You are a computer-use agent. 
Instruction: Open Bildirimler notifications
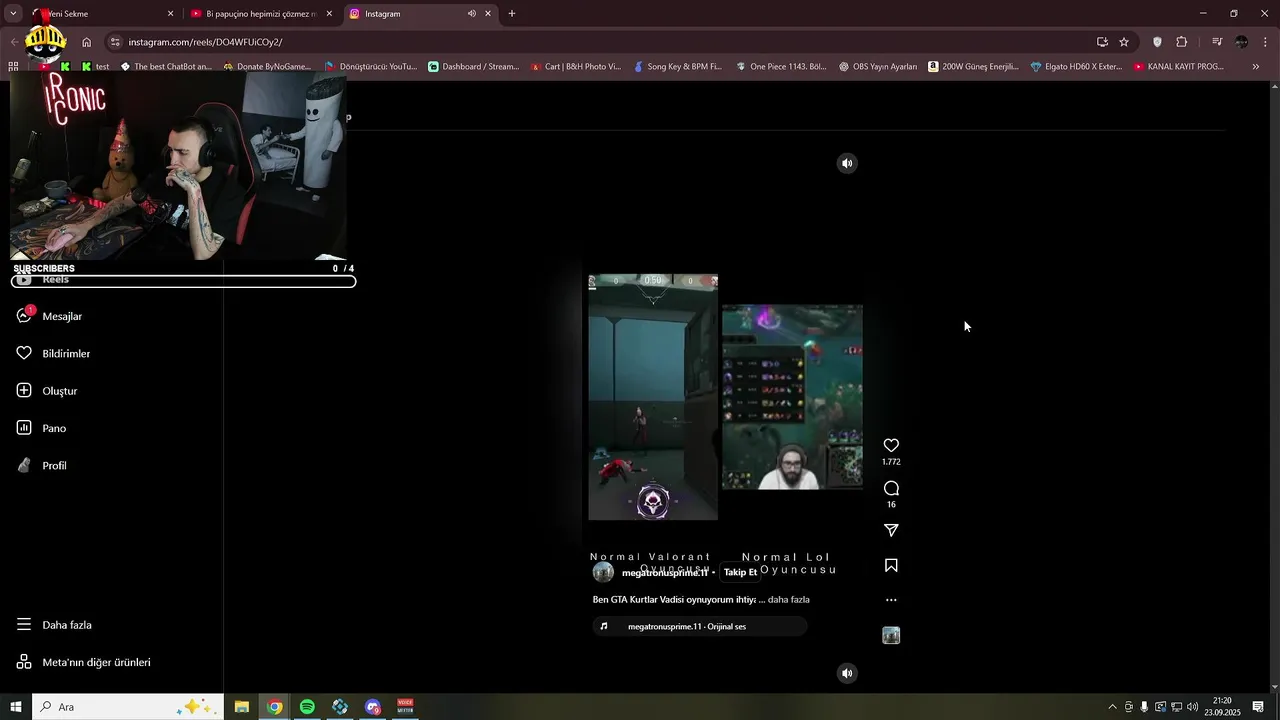(x=66, y=354)
